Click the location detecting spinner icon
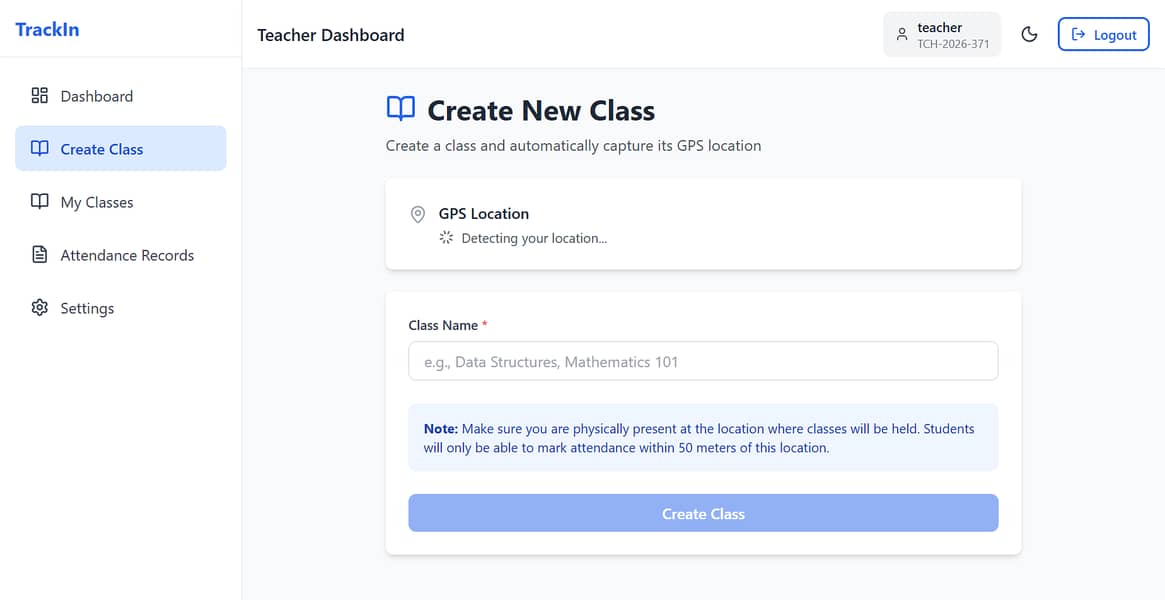The image size is (1165, 600). coord(446,238)
